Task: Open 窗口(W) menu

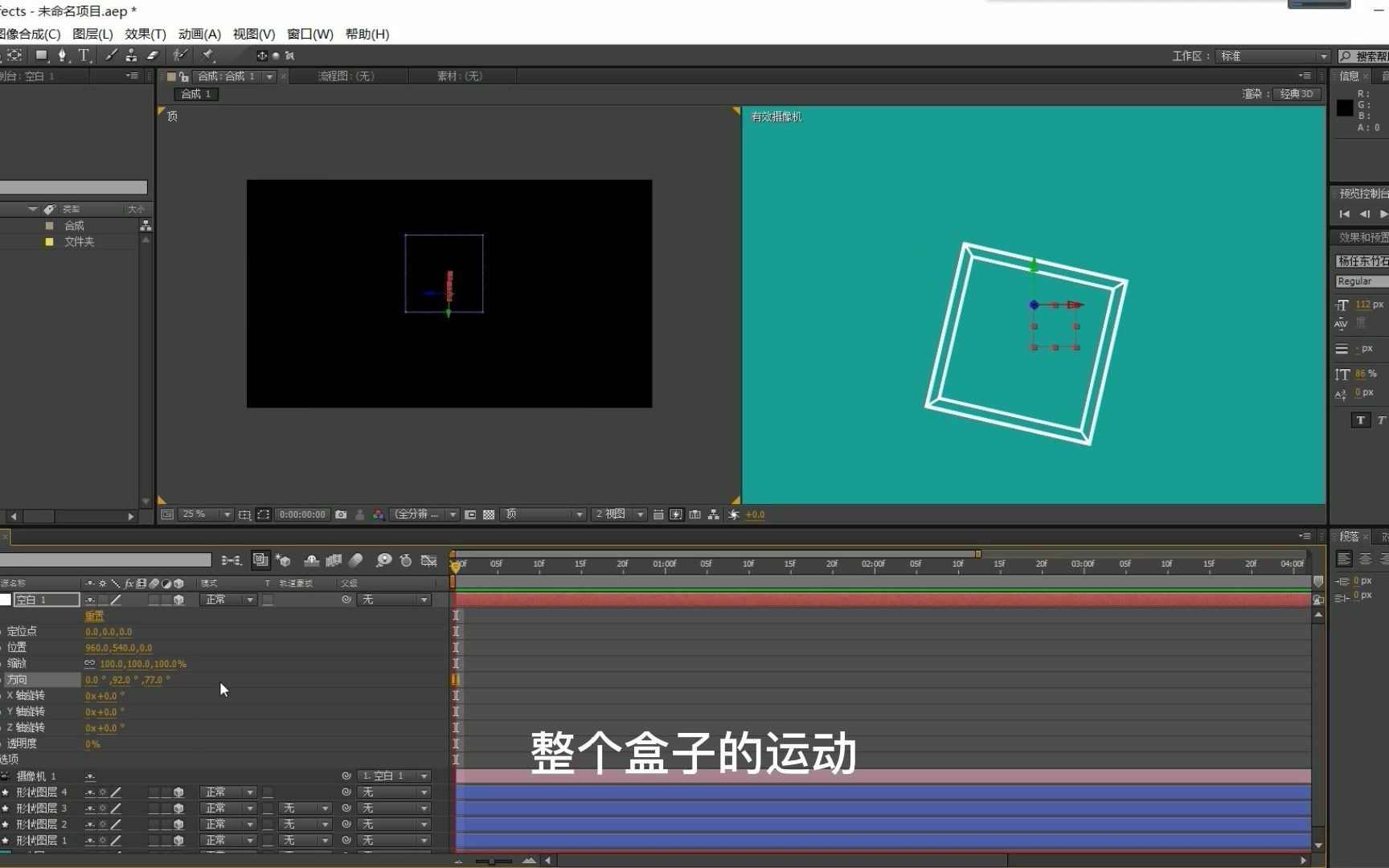Action: click(310, 34)
